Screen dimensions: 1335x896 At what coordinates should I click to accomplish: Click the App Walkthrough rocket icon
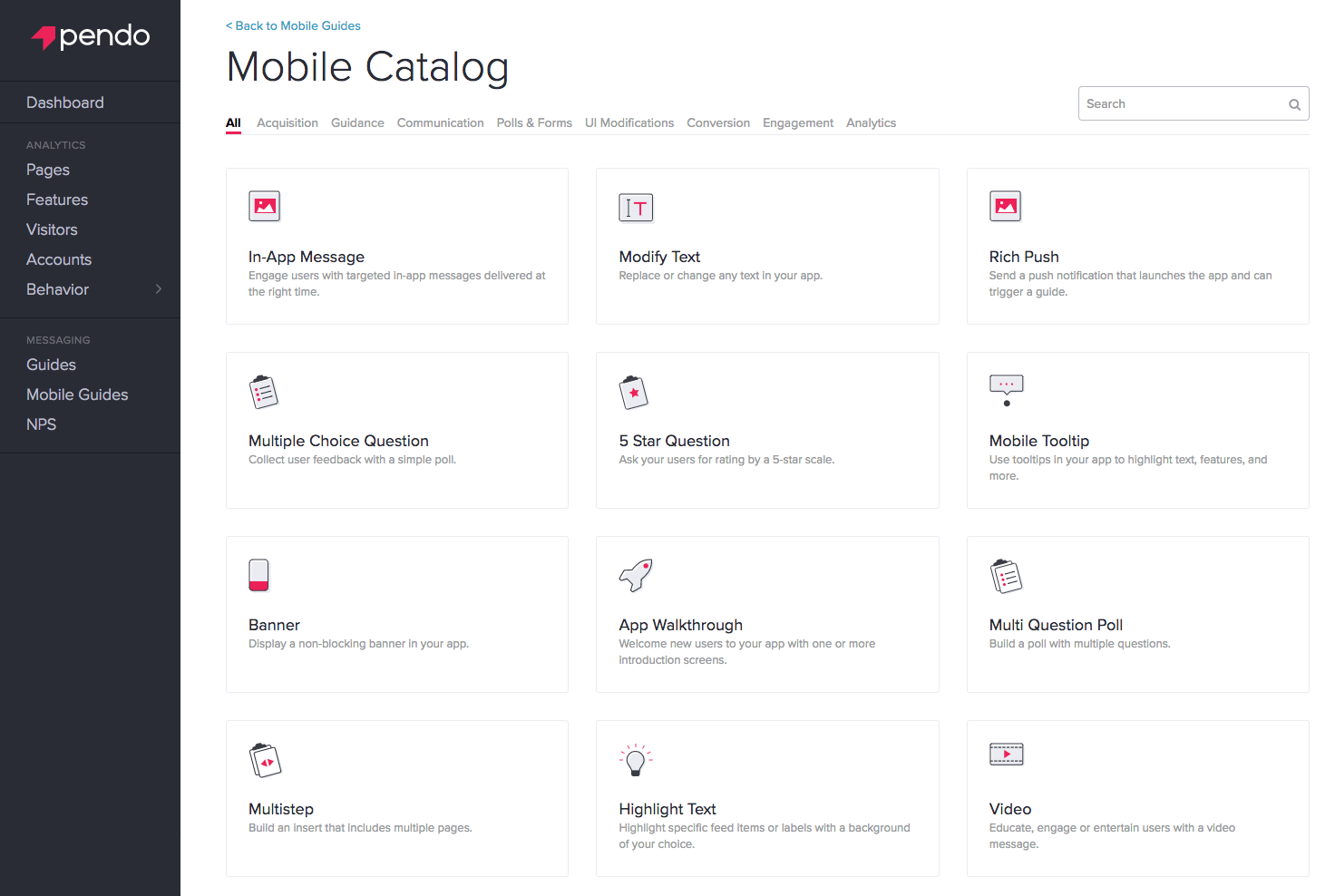(636, 574)
